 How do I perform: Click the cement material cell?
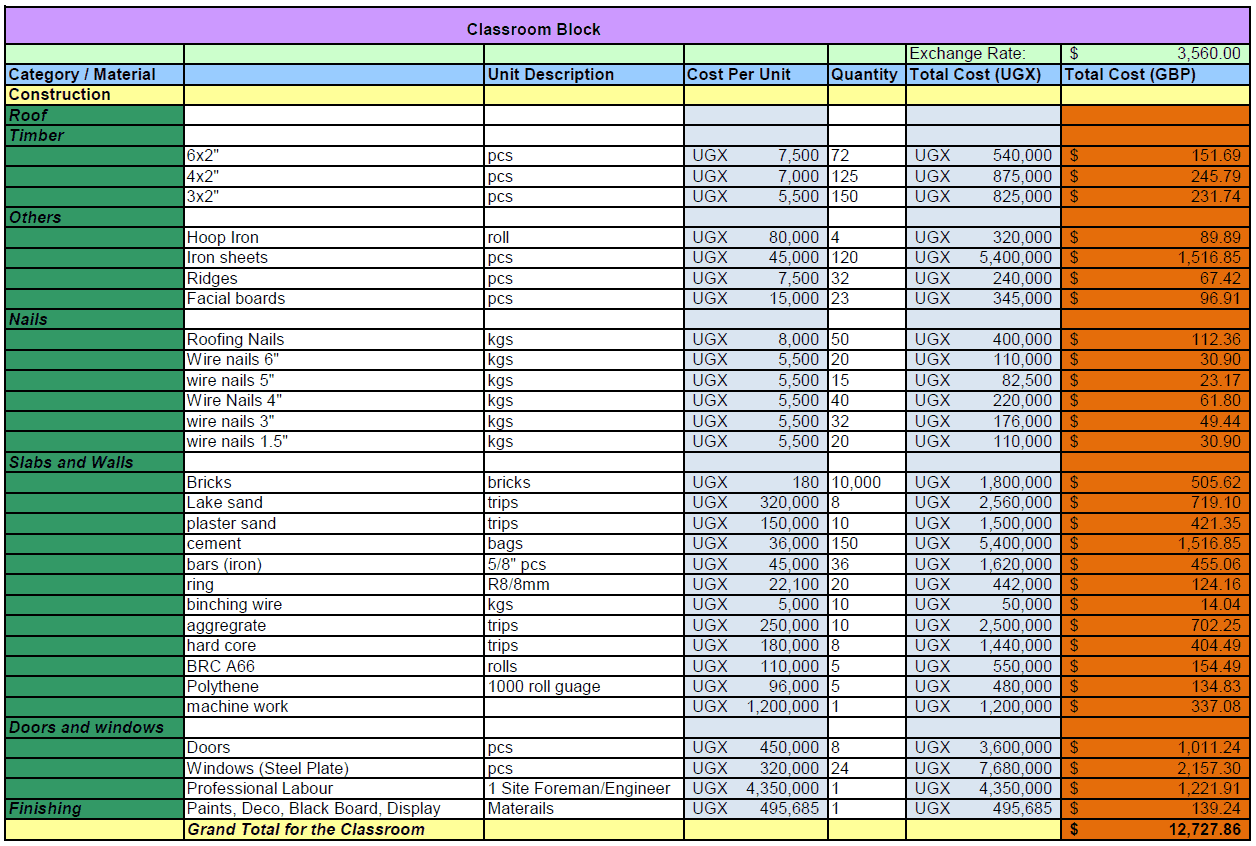tap(334, 543)
